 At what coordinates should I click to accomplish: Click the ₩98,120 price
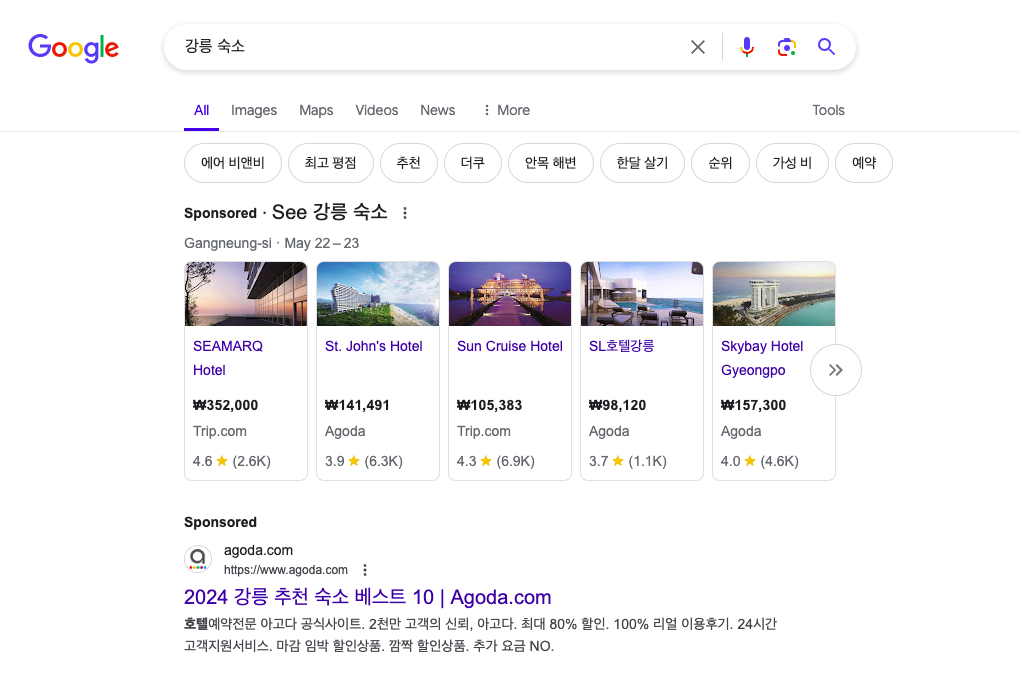coord(617,406)
